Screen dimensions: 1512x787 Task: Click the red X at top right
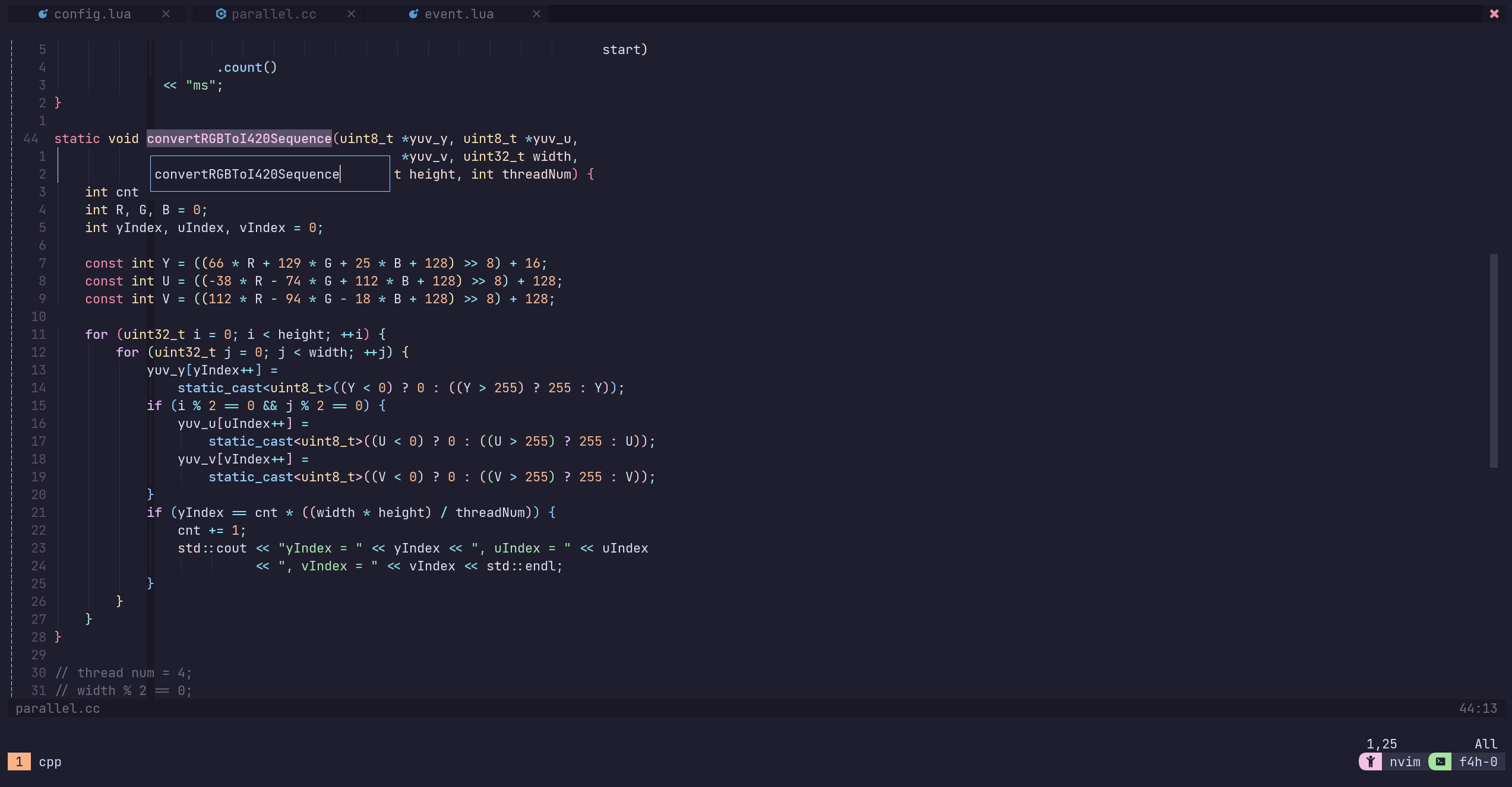pyautogui.click(x=1494, y=14)
